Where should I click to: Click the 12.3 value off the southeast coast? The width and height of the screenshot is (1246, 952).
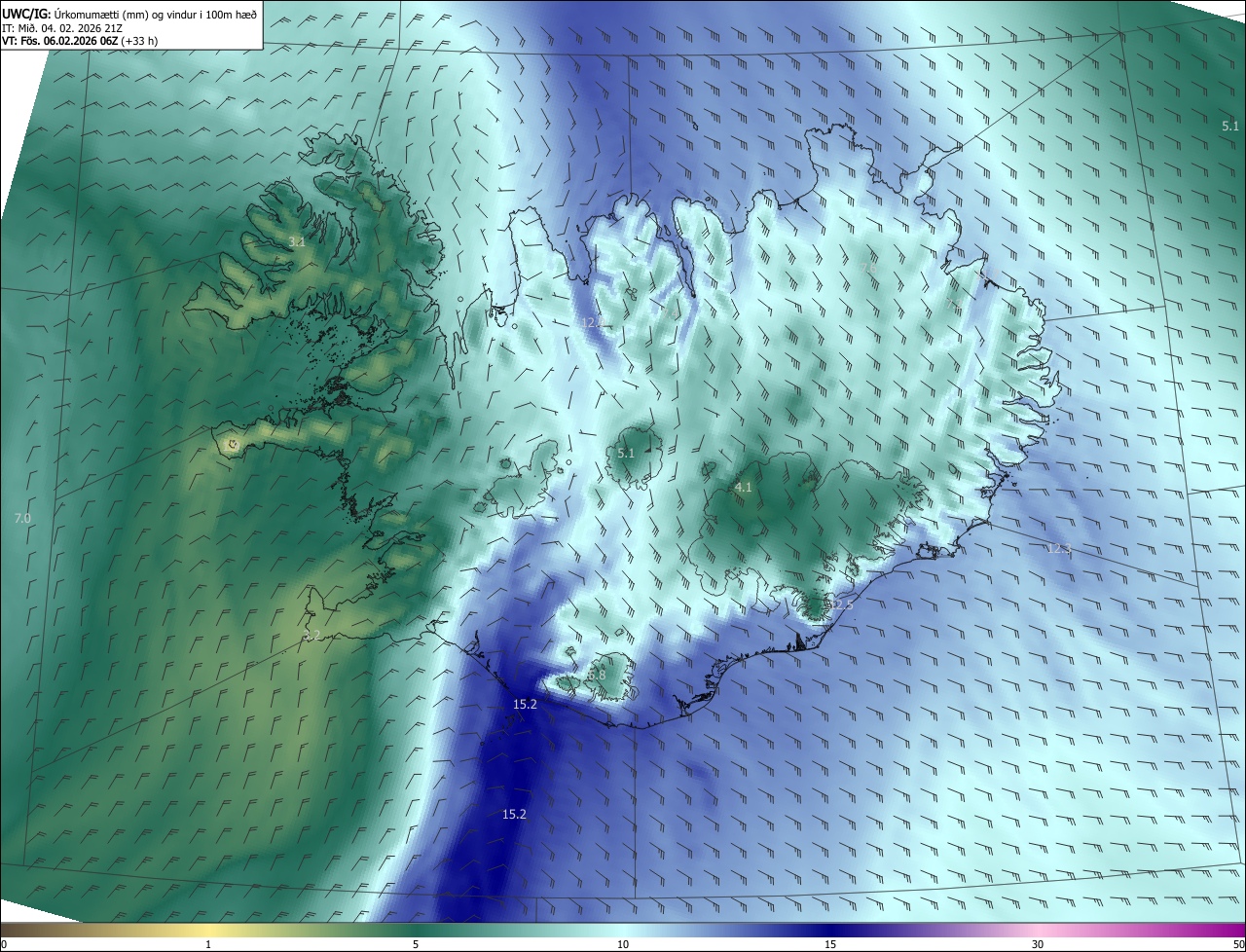[x=1059, y=549]
